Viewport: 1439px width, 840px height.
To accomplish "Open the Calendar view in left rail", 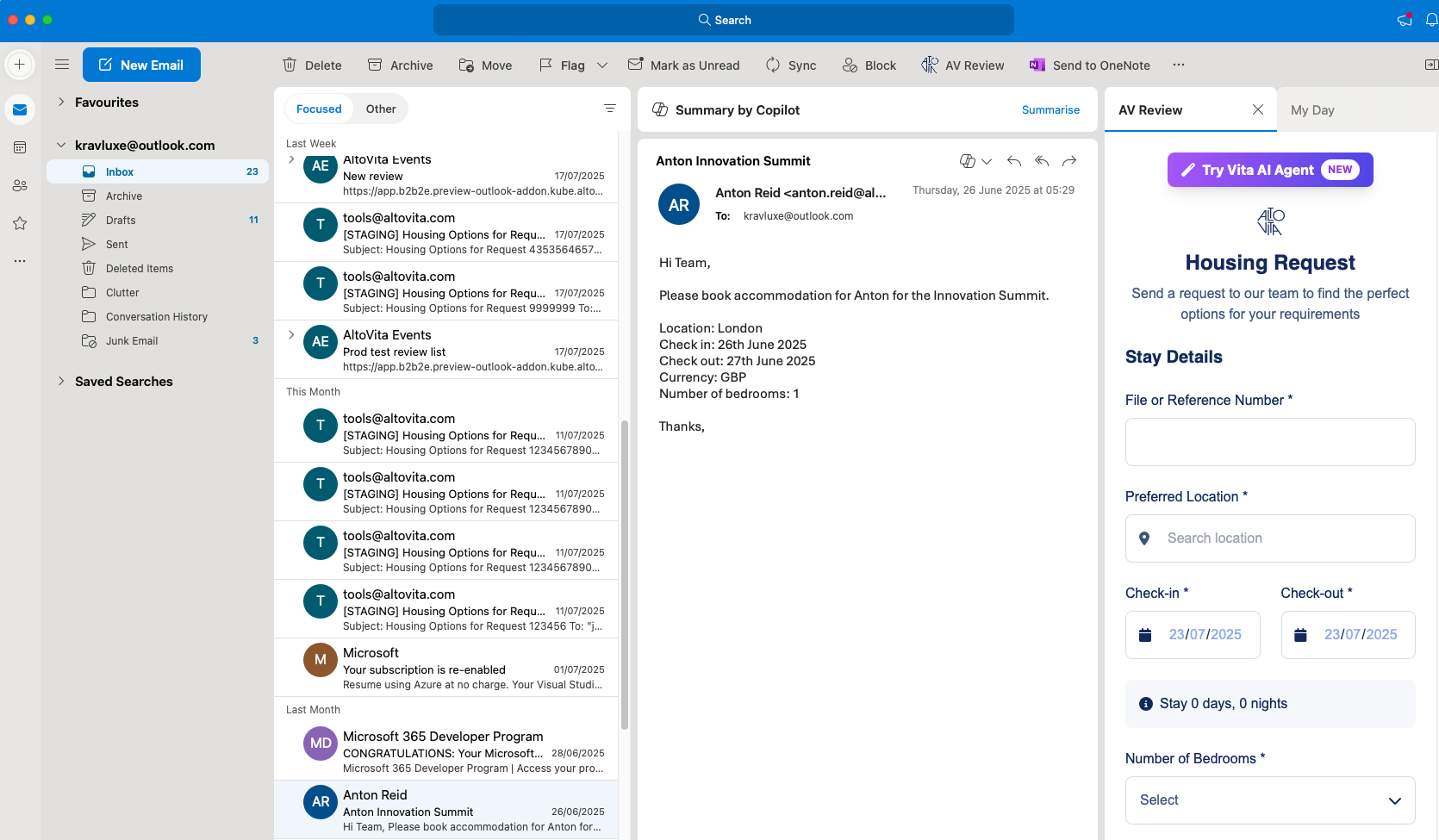I will (x=20, y=147).
